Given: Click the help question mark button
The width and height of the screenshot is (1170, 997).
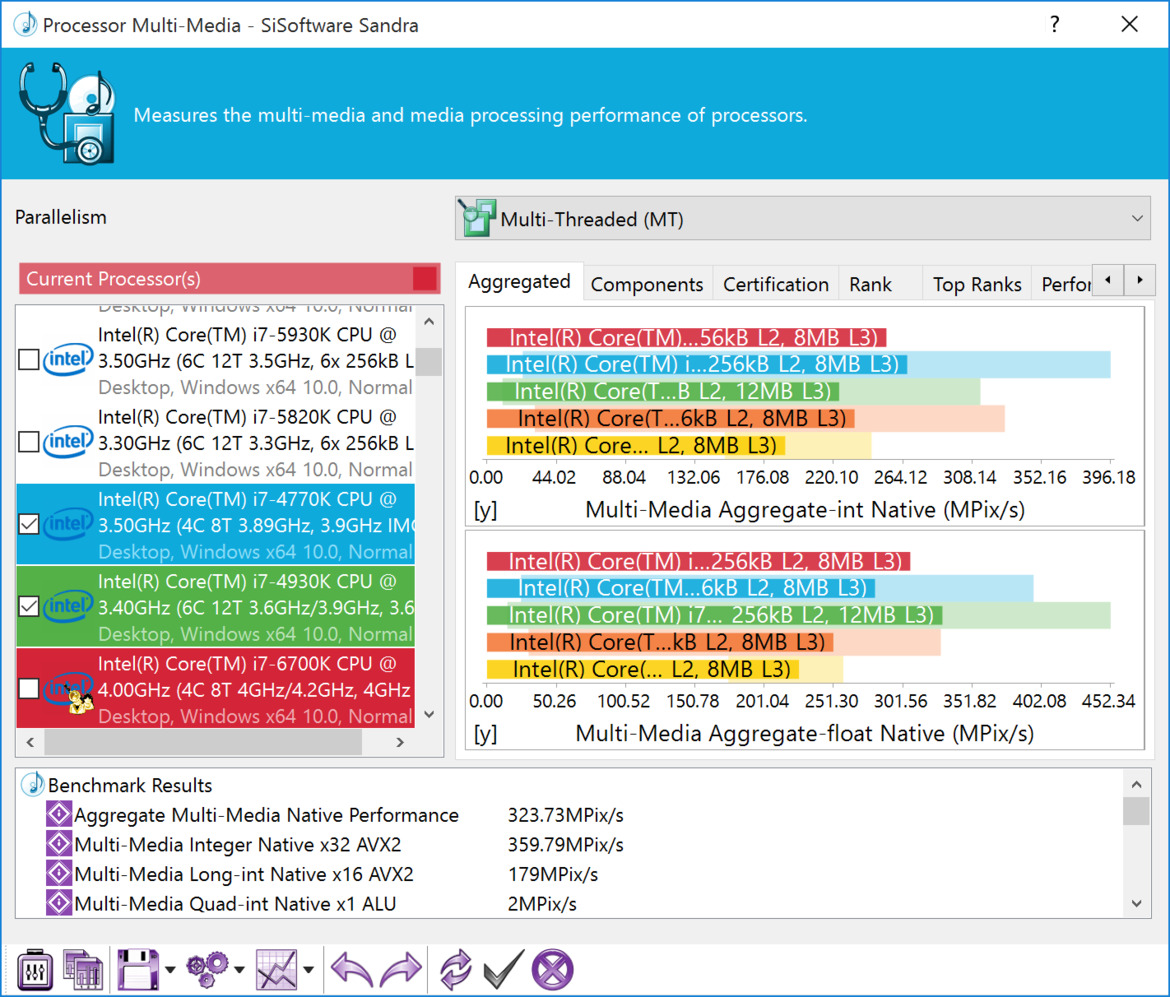Looking at the screenshot, I should tap(1054, 25).
